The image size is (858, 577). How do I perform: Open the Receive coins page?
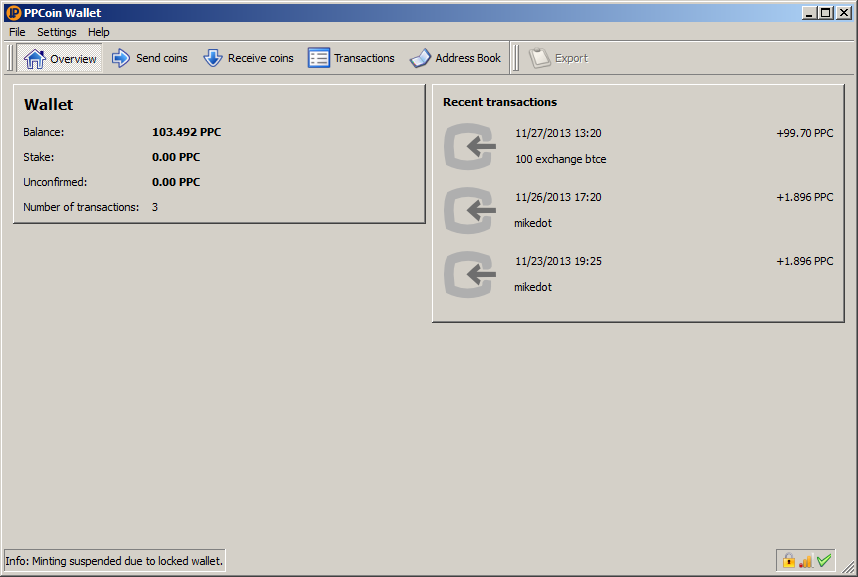coord(249,58)
